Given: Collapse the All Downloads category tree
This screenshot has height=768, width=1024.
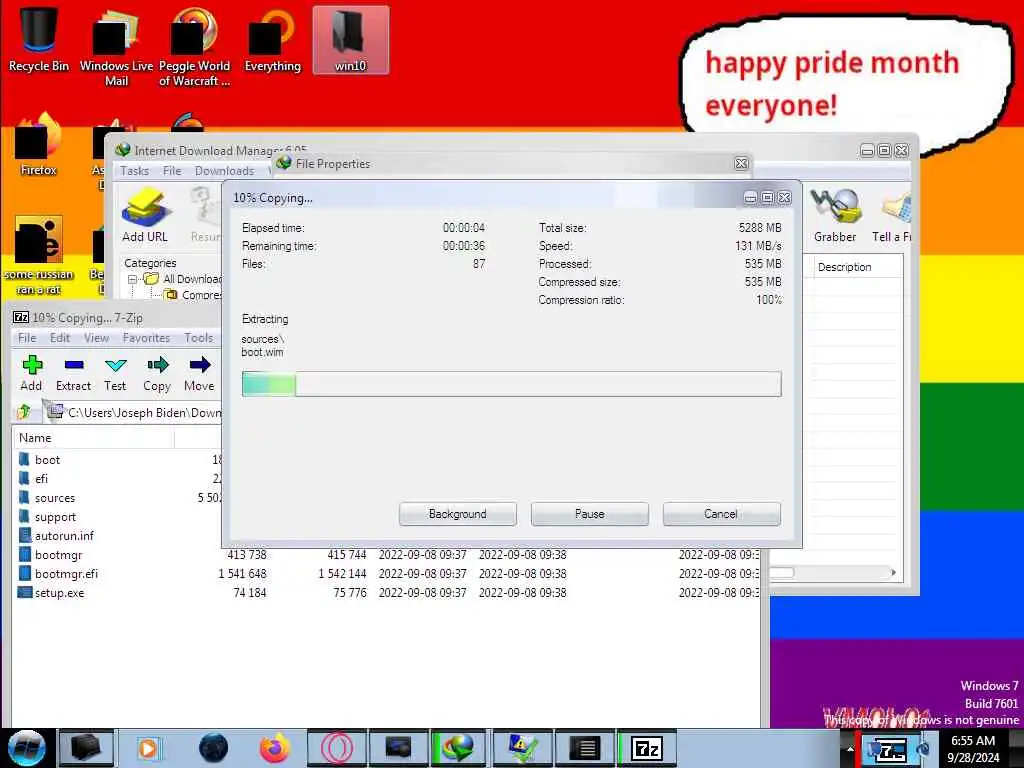Looking at the screenshot, I should 133,280.
